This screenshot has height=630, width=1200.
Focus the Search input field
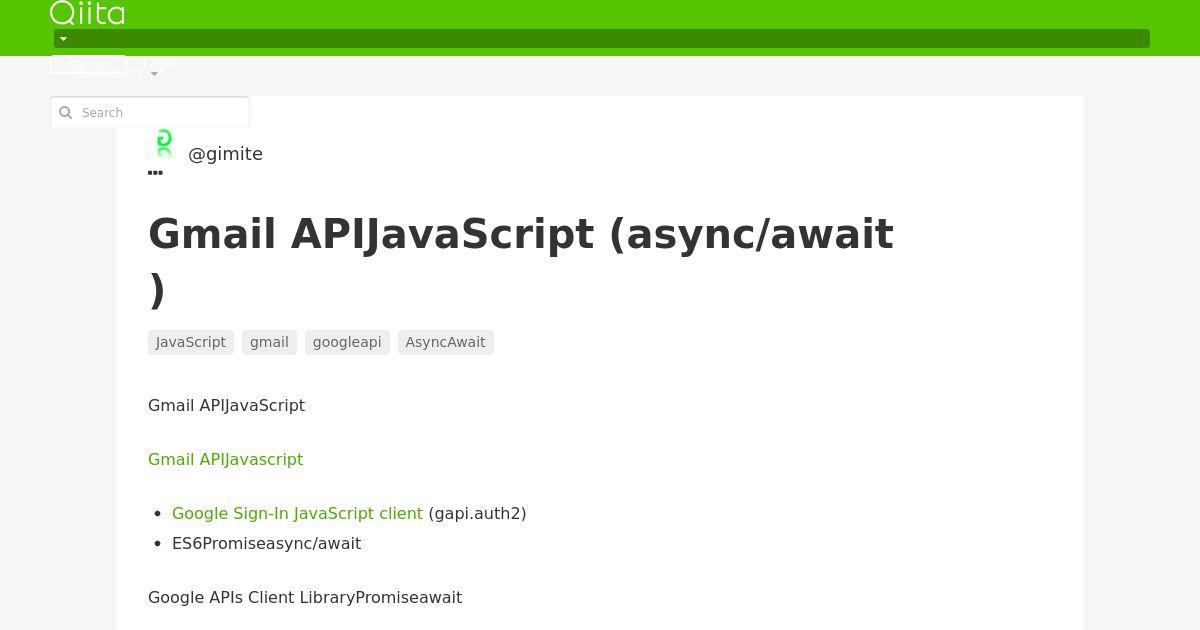pos(150,112)
